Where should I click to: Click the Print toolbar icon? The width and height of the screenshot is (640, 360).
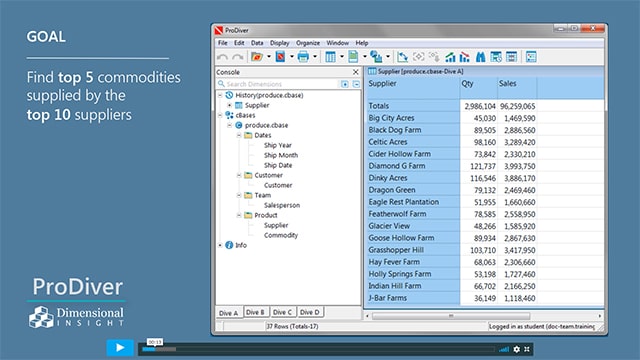303,57
